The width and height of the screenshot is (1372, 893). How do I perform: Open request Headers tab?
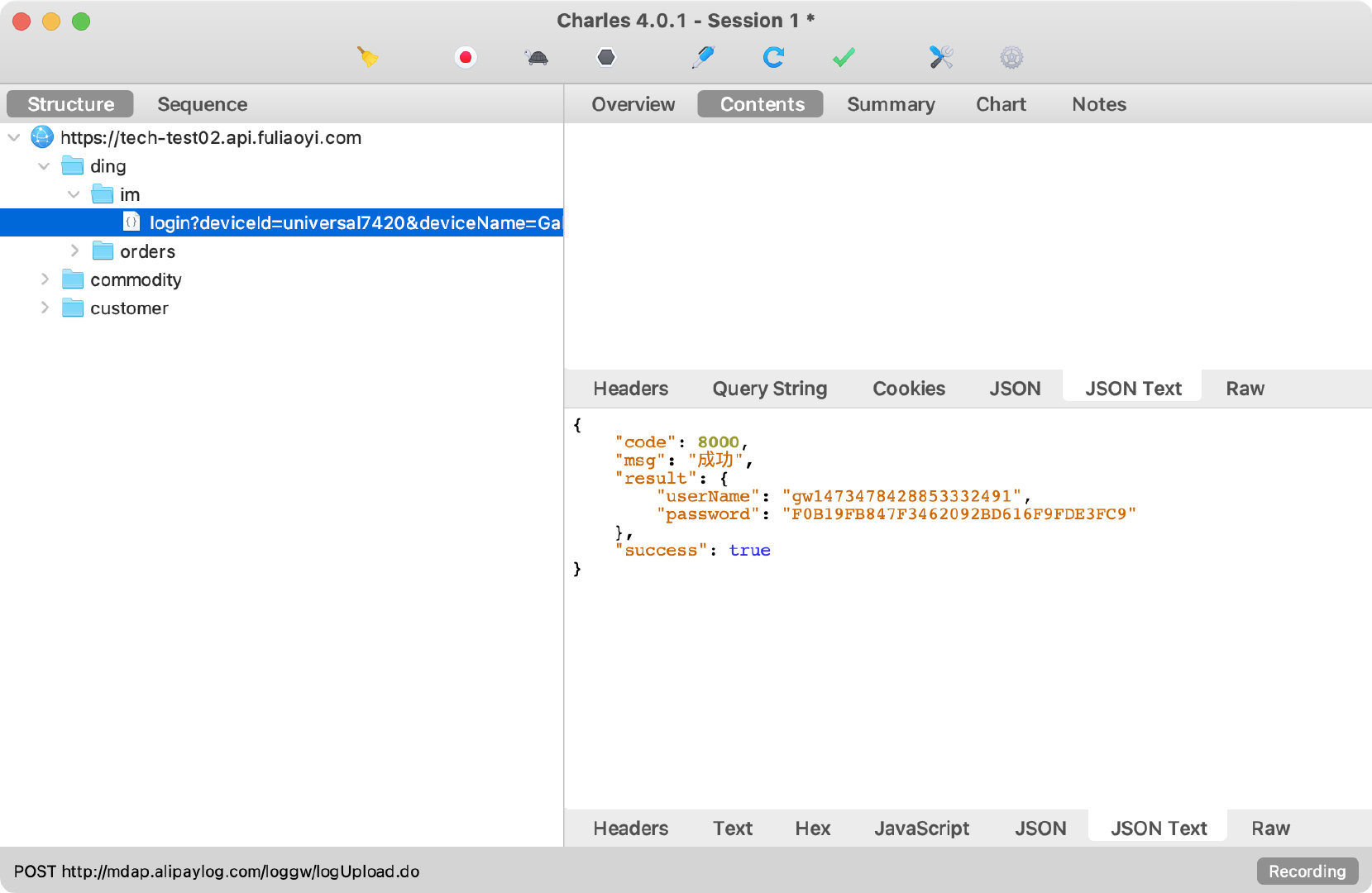[630, 389]
